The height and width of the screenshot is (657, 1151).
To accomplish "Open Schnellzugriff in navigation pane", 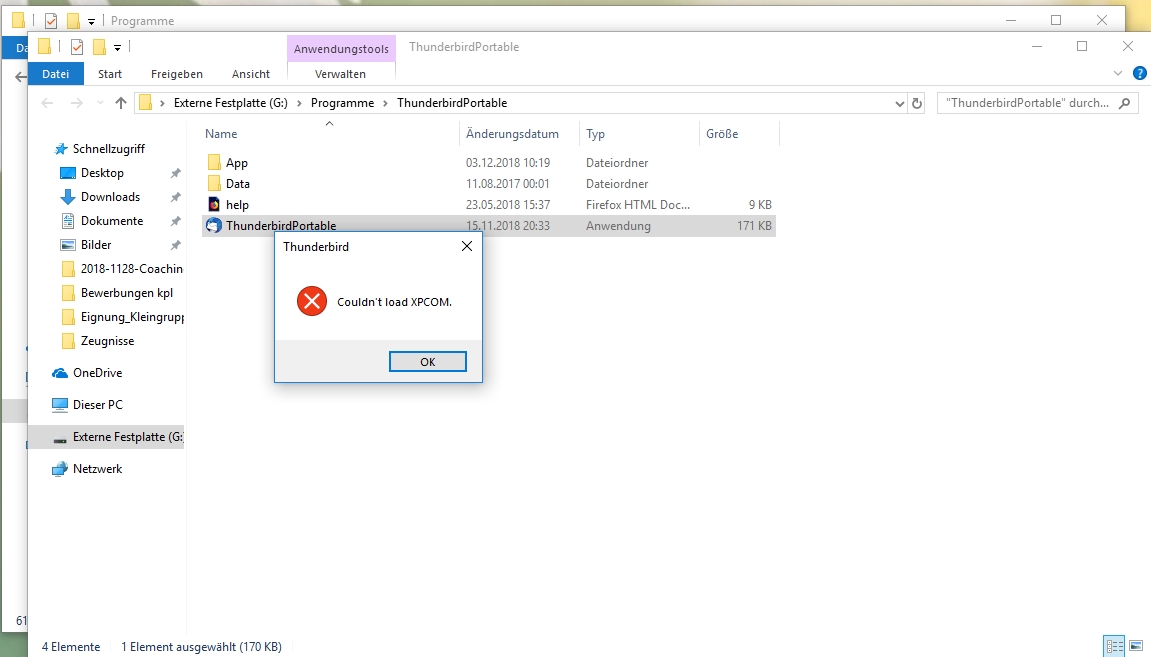I will pos(109,149).
